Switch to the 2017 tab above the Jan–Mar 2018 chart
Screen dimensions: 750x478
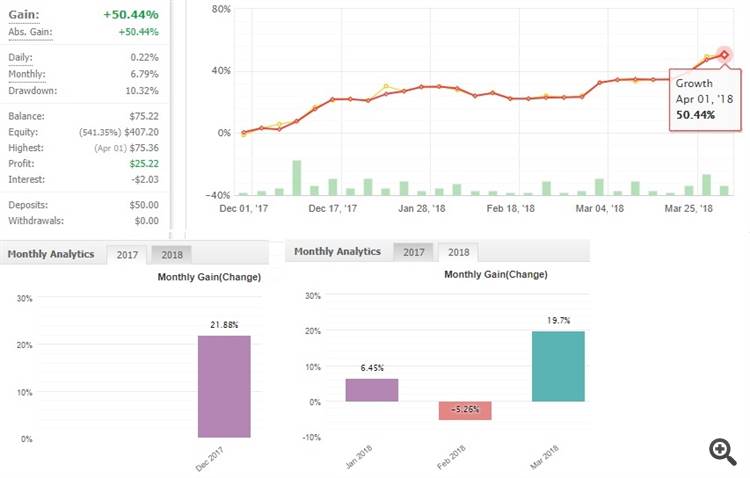pyautogui.click(x=413, y=252)
